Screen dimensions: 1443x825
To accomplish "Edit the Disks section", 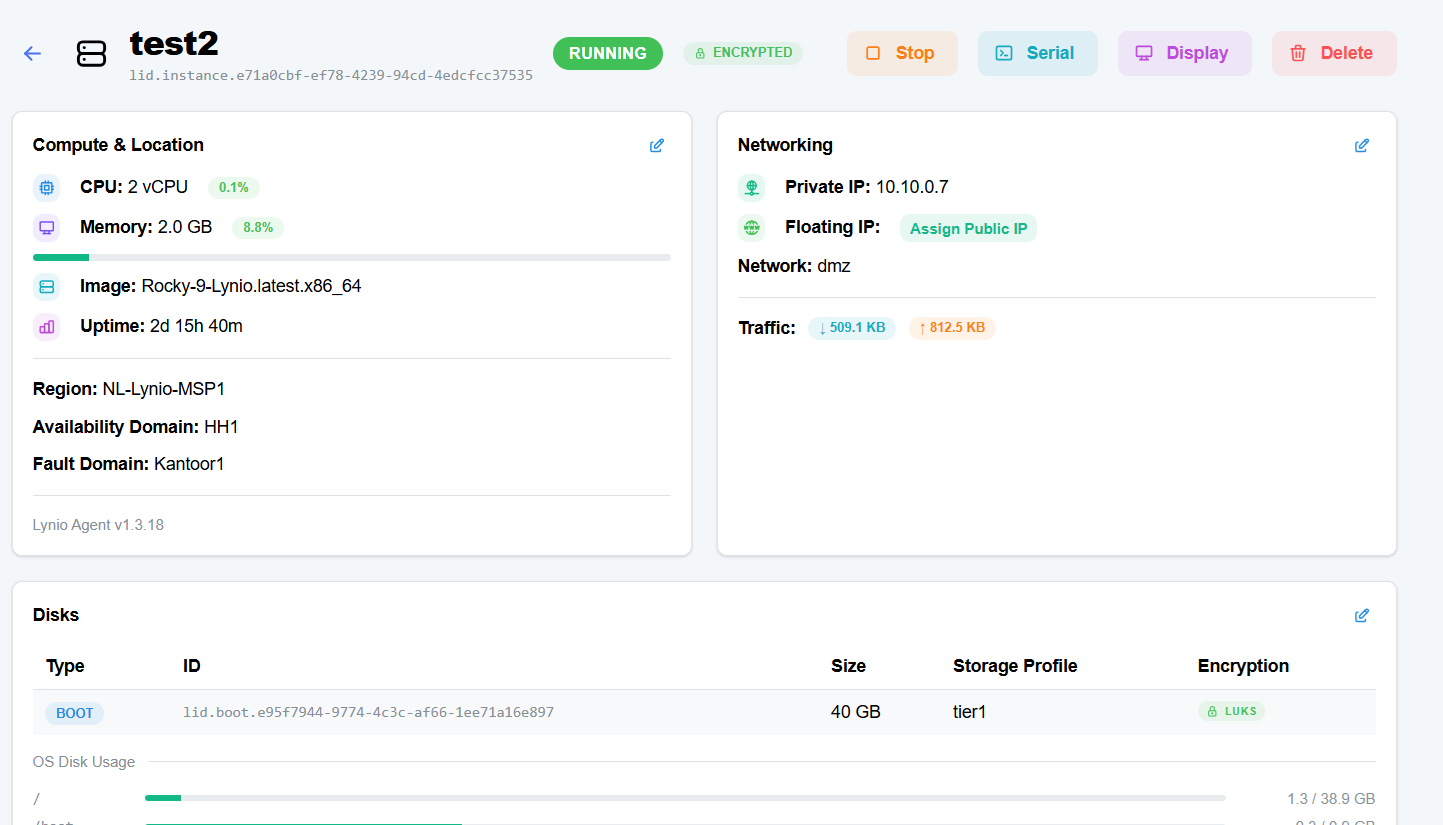I will [1362, 615].
